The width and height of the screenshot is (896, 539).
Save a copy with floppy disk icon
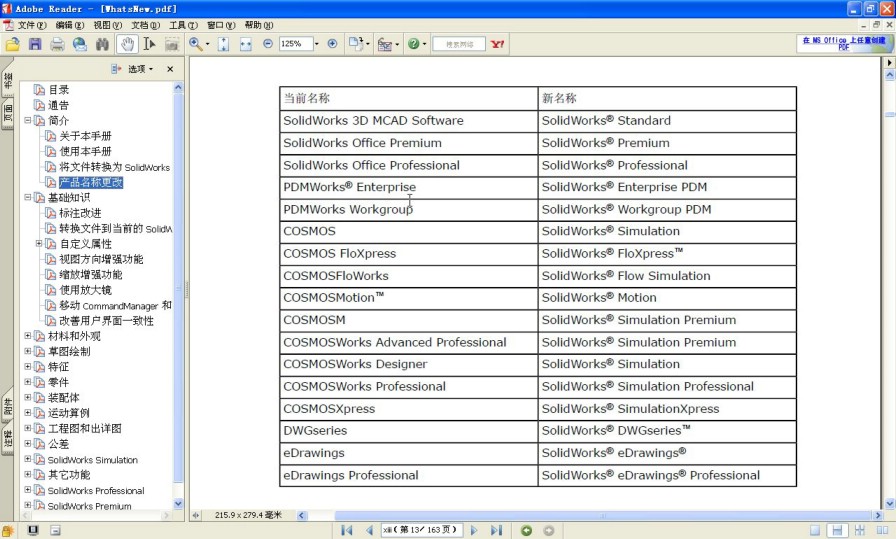tap(35, 44)
